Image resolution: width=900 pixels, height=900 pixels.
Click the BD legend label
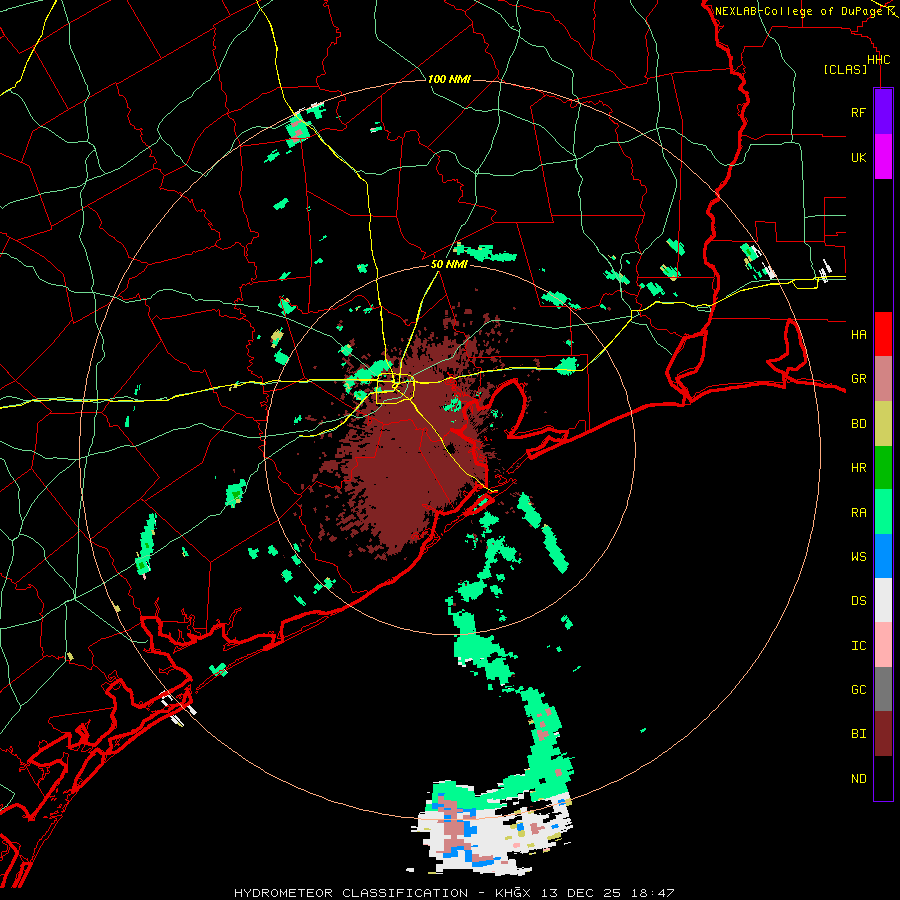(858, 424)
